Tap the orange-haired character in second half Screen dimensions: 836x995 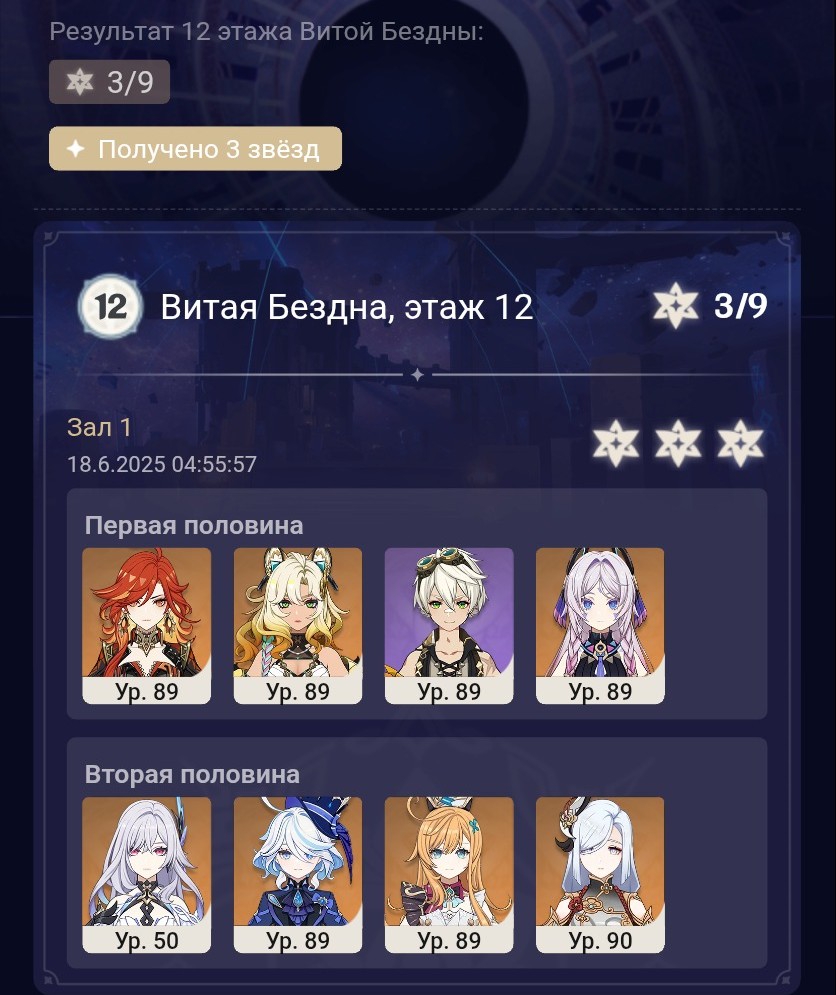(449, 875)
